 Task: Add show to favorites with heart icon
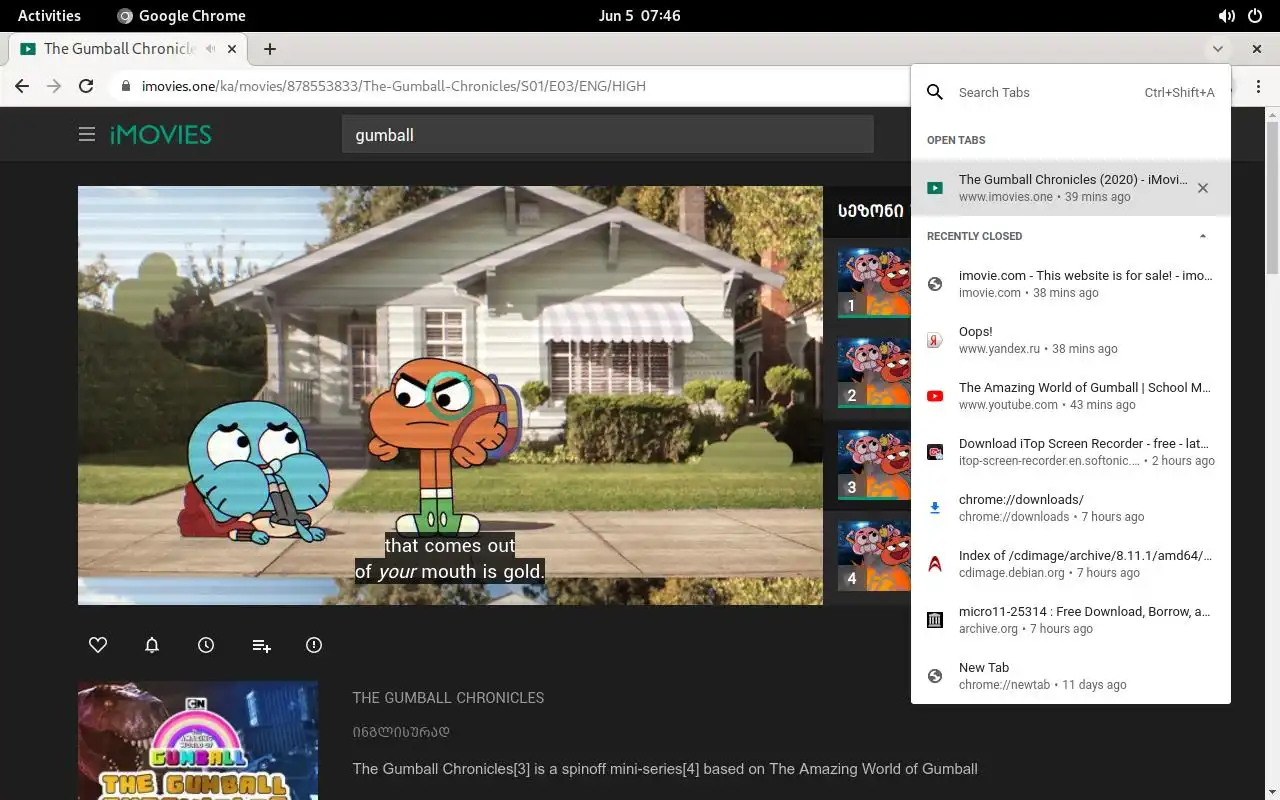tap(98, 645)
